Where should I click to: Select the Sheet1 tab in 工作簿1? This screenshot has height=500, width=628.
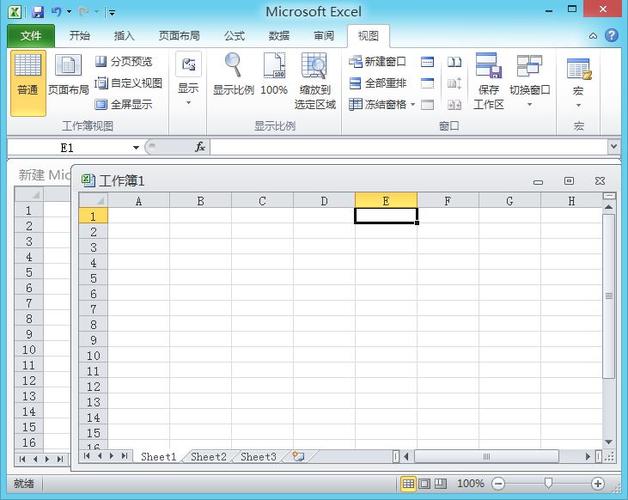tap(158, 457)
